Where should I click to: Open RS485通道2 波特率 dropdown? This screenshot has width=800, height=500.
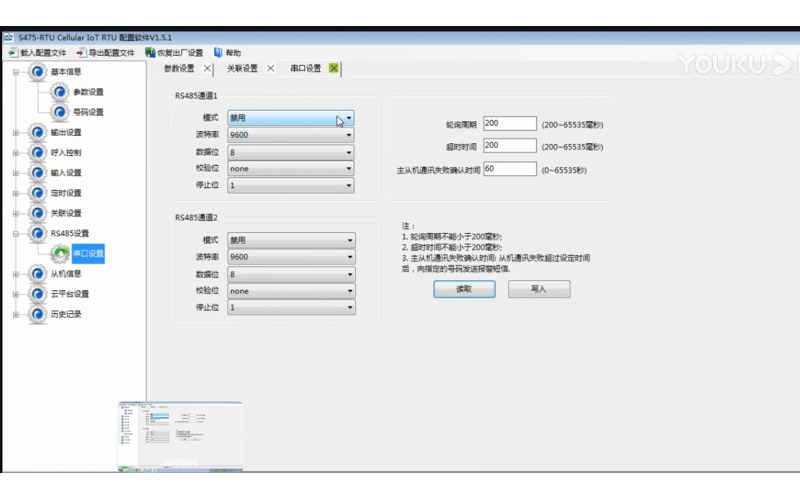coord(291,257)
